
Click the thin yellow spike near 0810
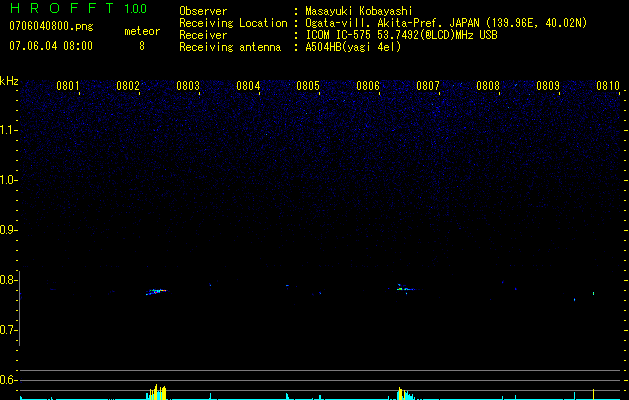point(593,394)
